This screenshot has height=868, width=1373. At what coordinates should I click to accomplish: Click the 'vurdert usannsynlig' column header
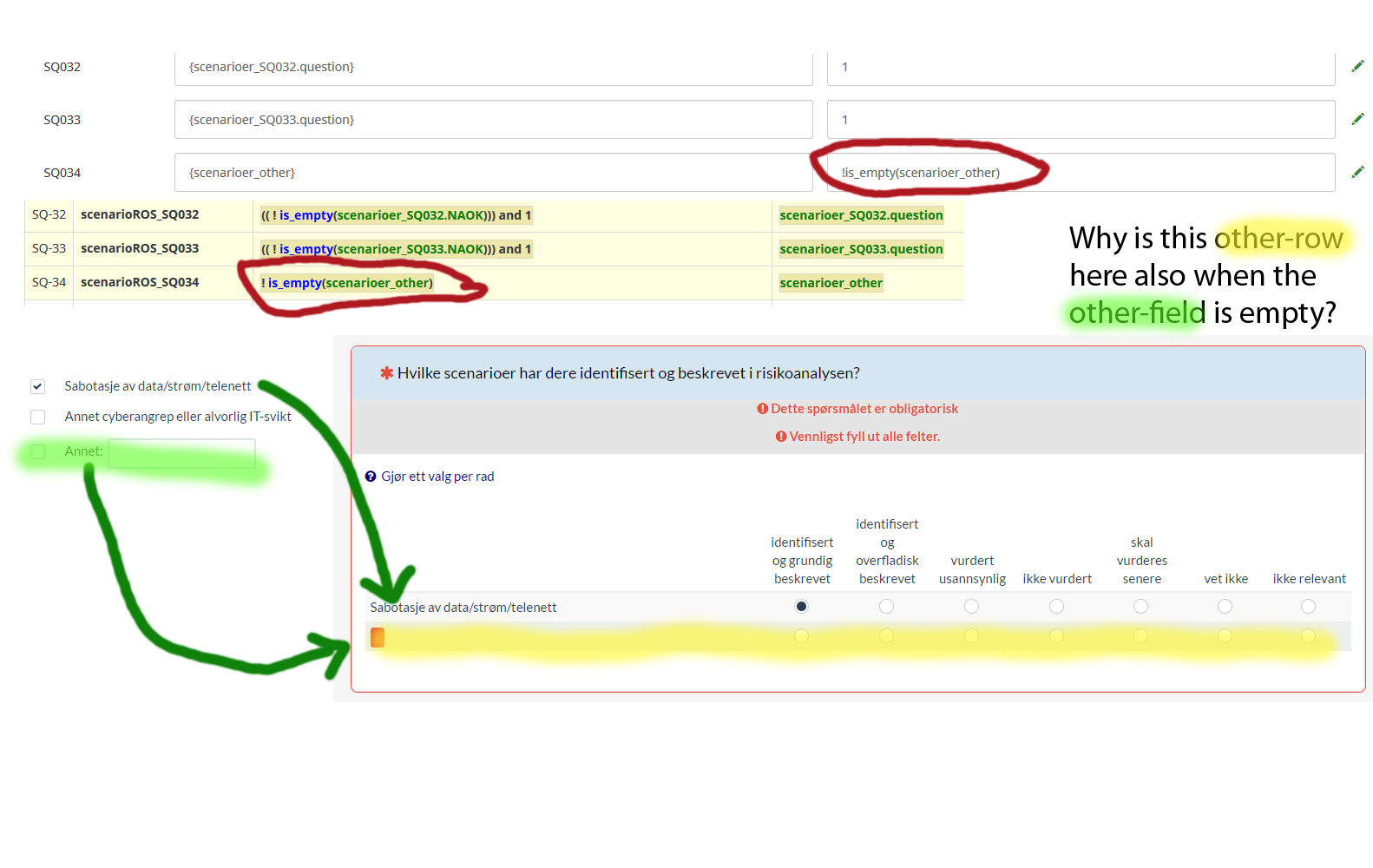(972, 570)
